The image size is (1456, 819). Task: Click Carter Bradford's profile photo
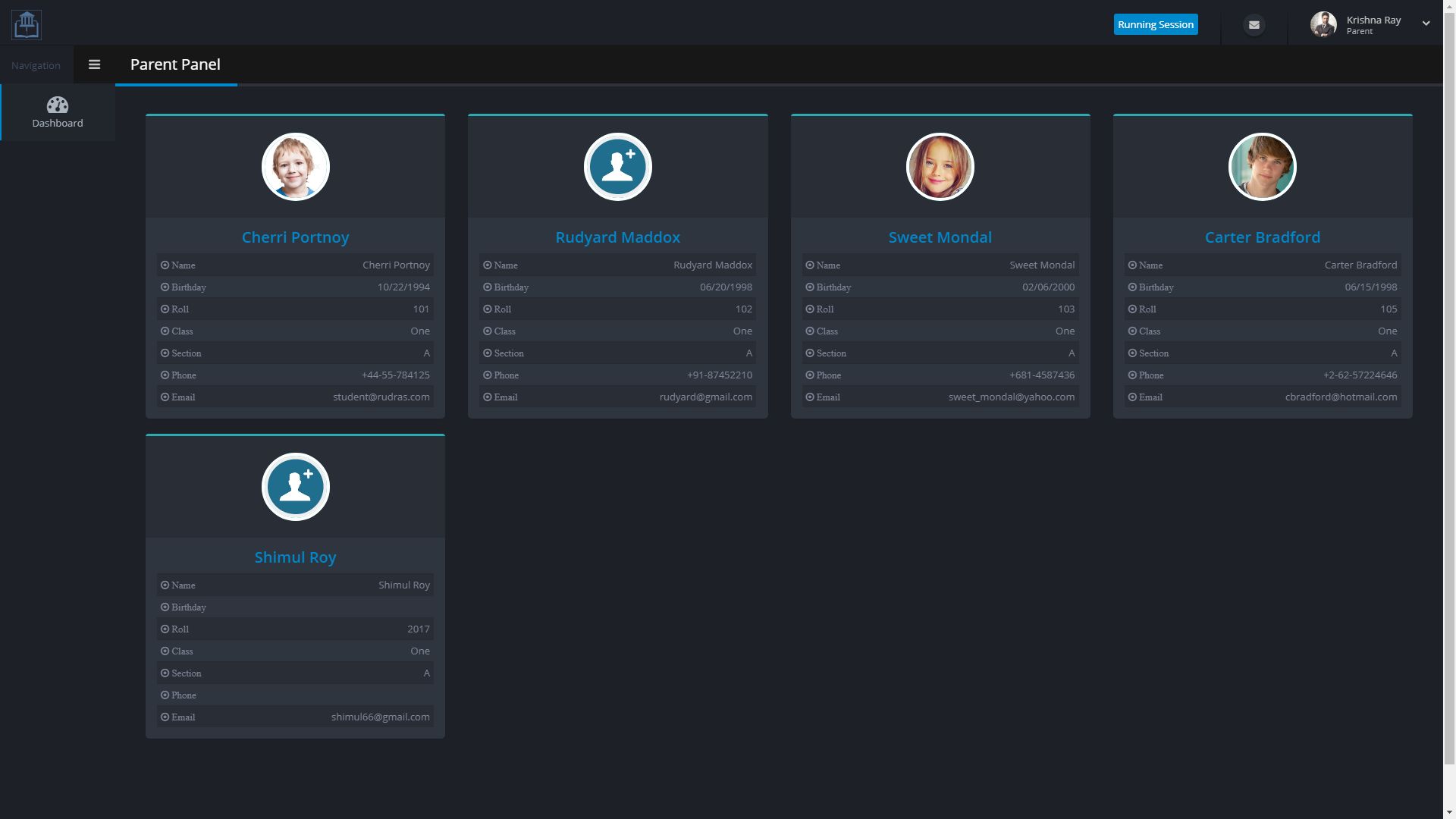pyautogui.click(x=1262, y=167)
